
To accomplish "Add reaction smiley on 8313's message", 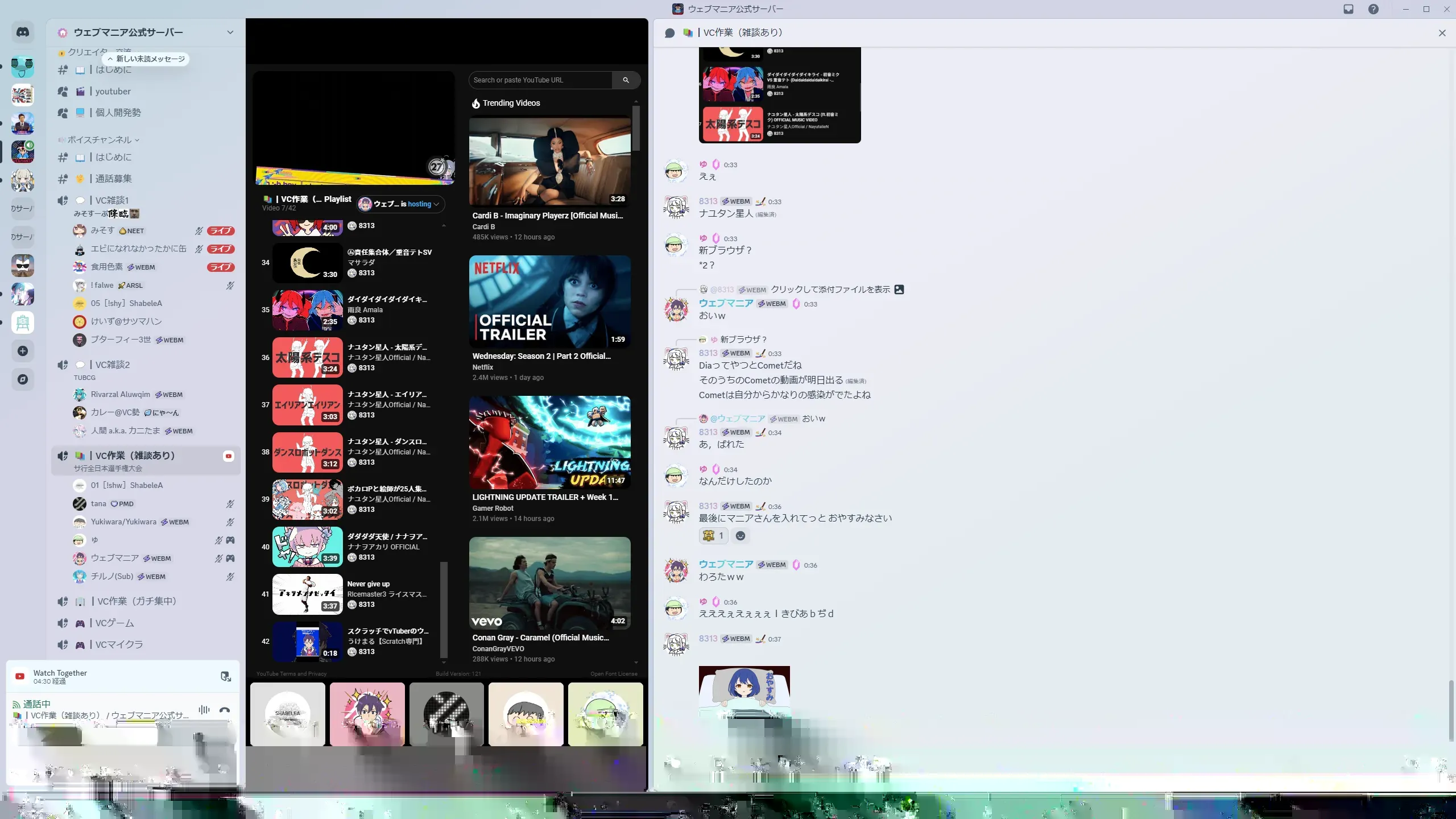I will (x=740, y=536).
